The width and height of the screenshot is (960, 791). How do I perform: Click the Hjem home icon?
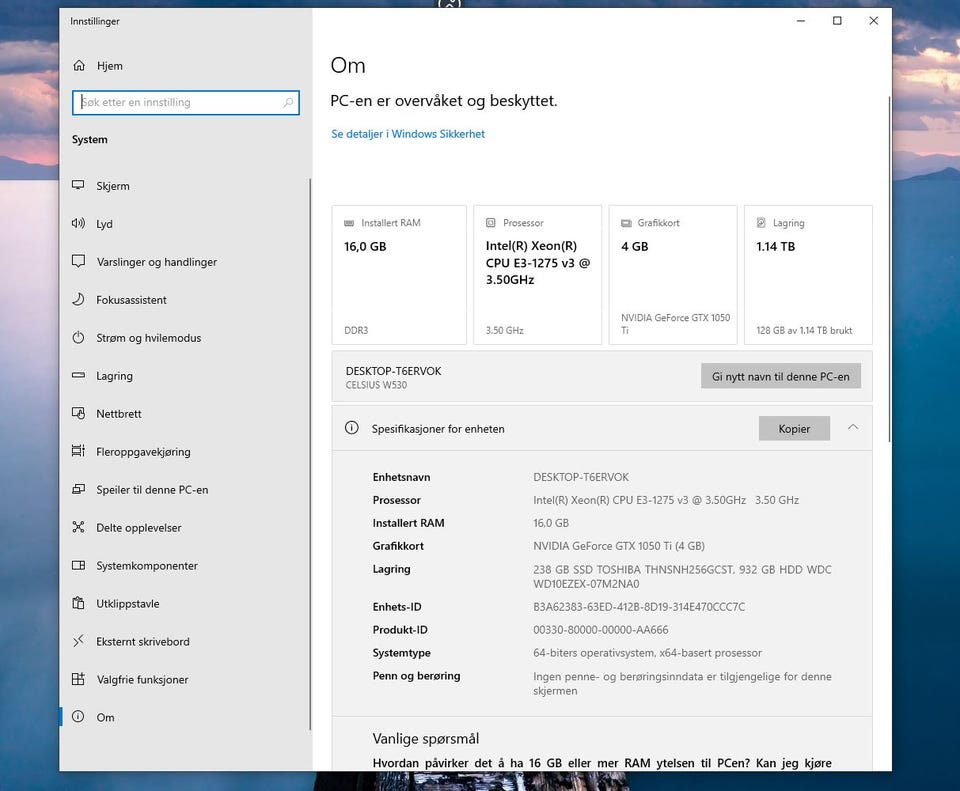[x=79, y=66]
